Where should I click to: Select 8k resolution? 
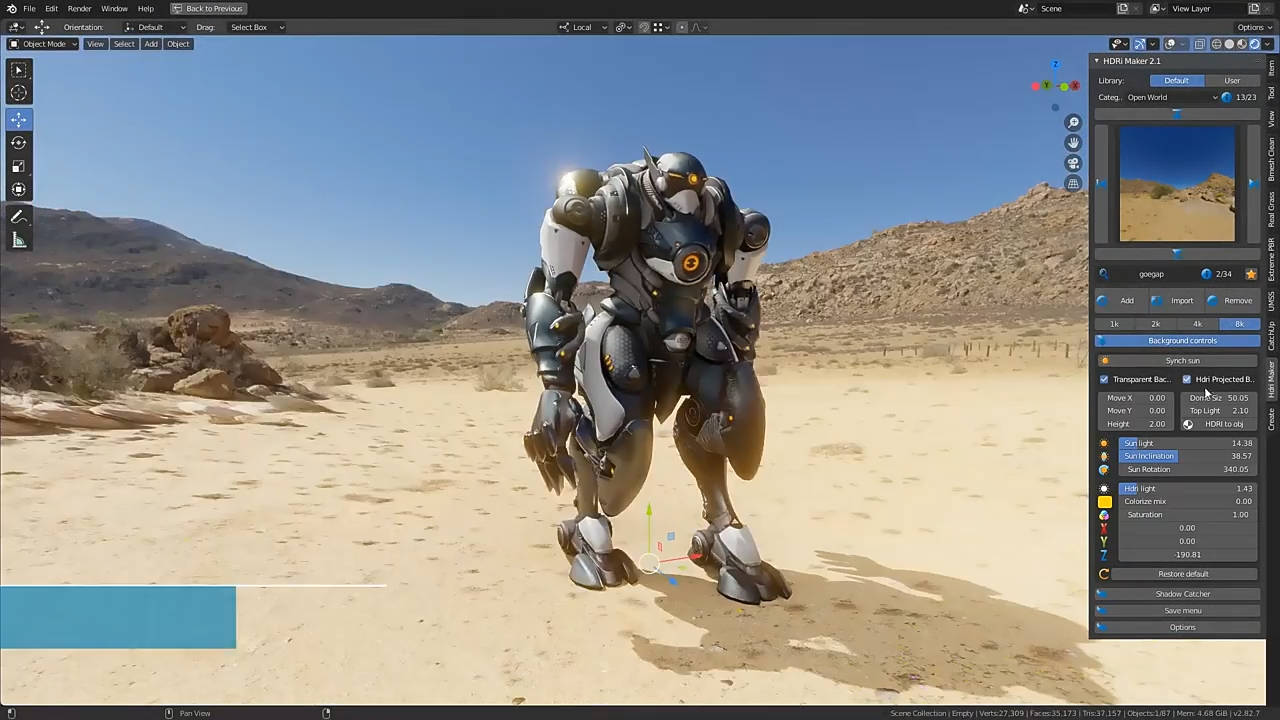[1239, 324]
